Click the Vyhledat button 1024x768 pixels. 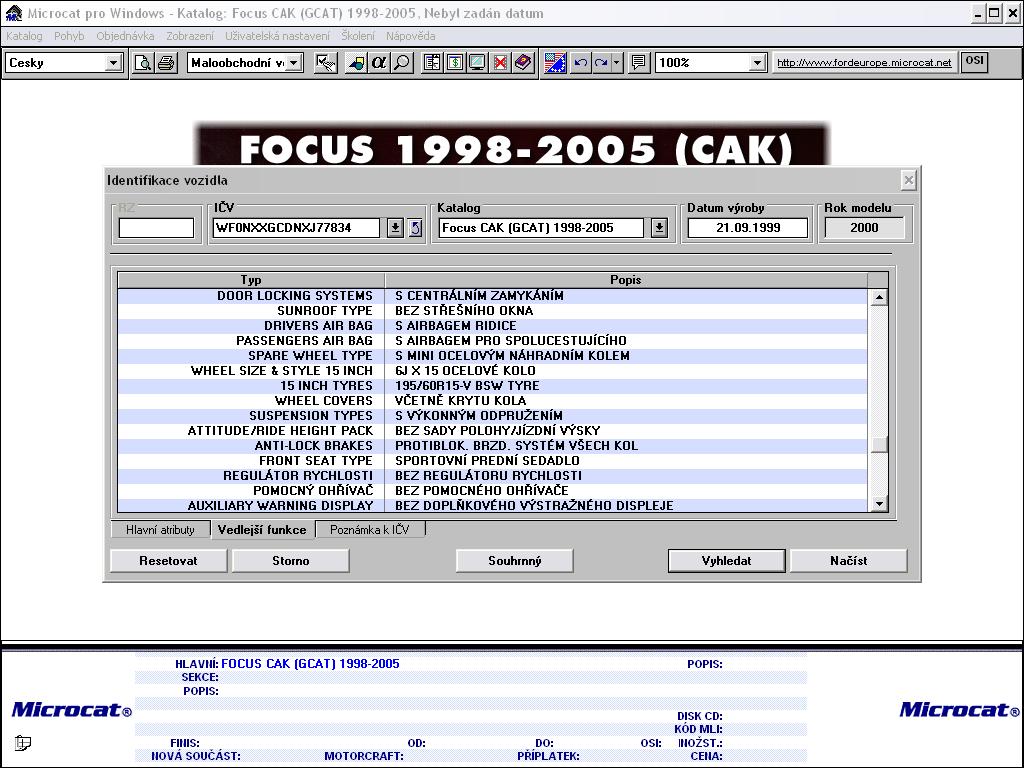pyautogui.click(x=727, y=561)
